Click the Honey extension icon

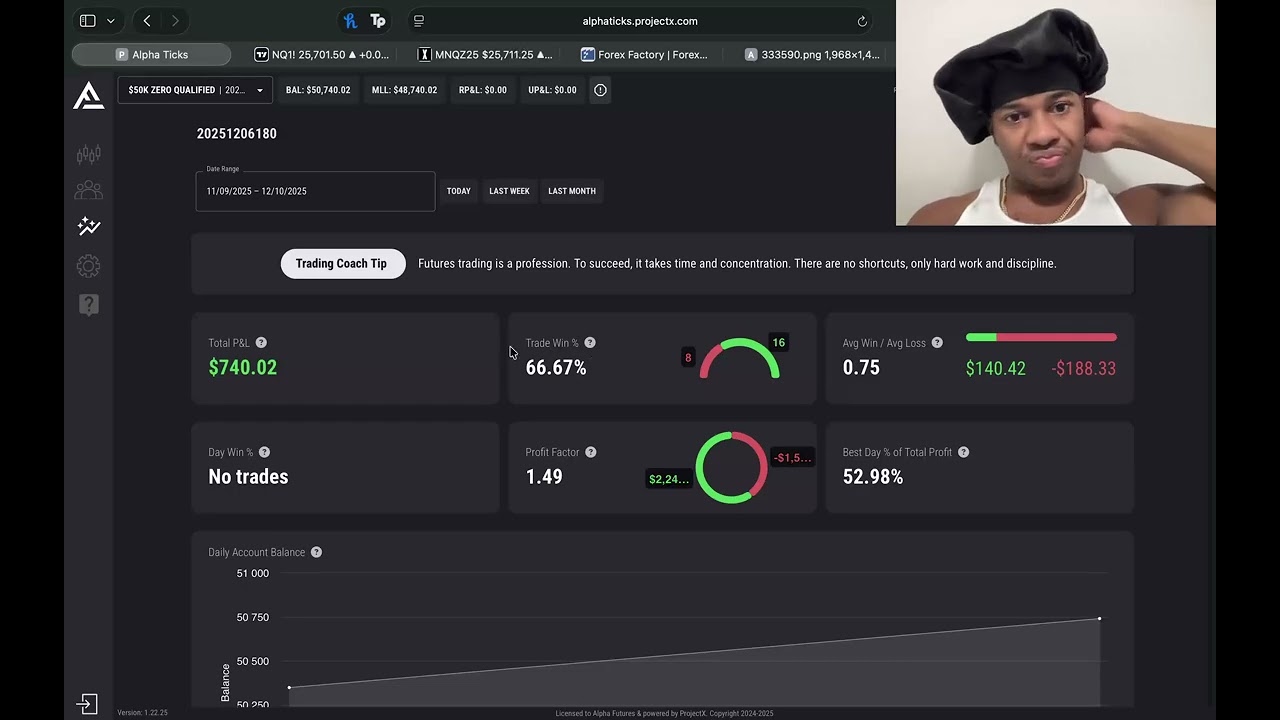point(350,21)
